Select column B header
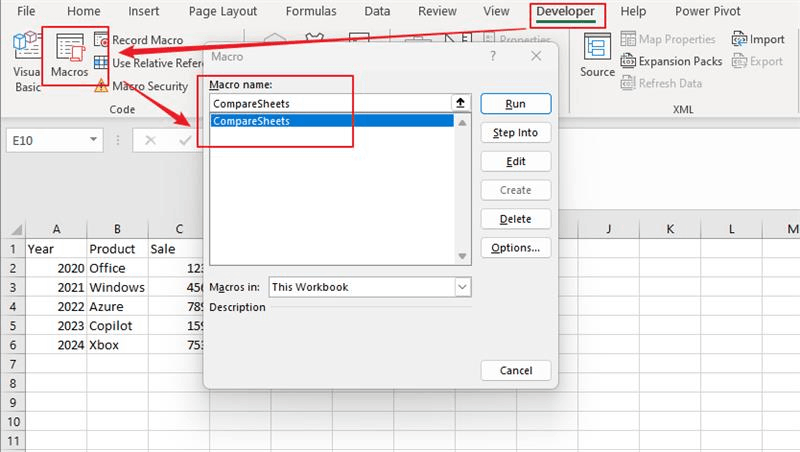 pos(117,229)
